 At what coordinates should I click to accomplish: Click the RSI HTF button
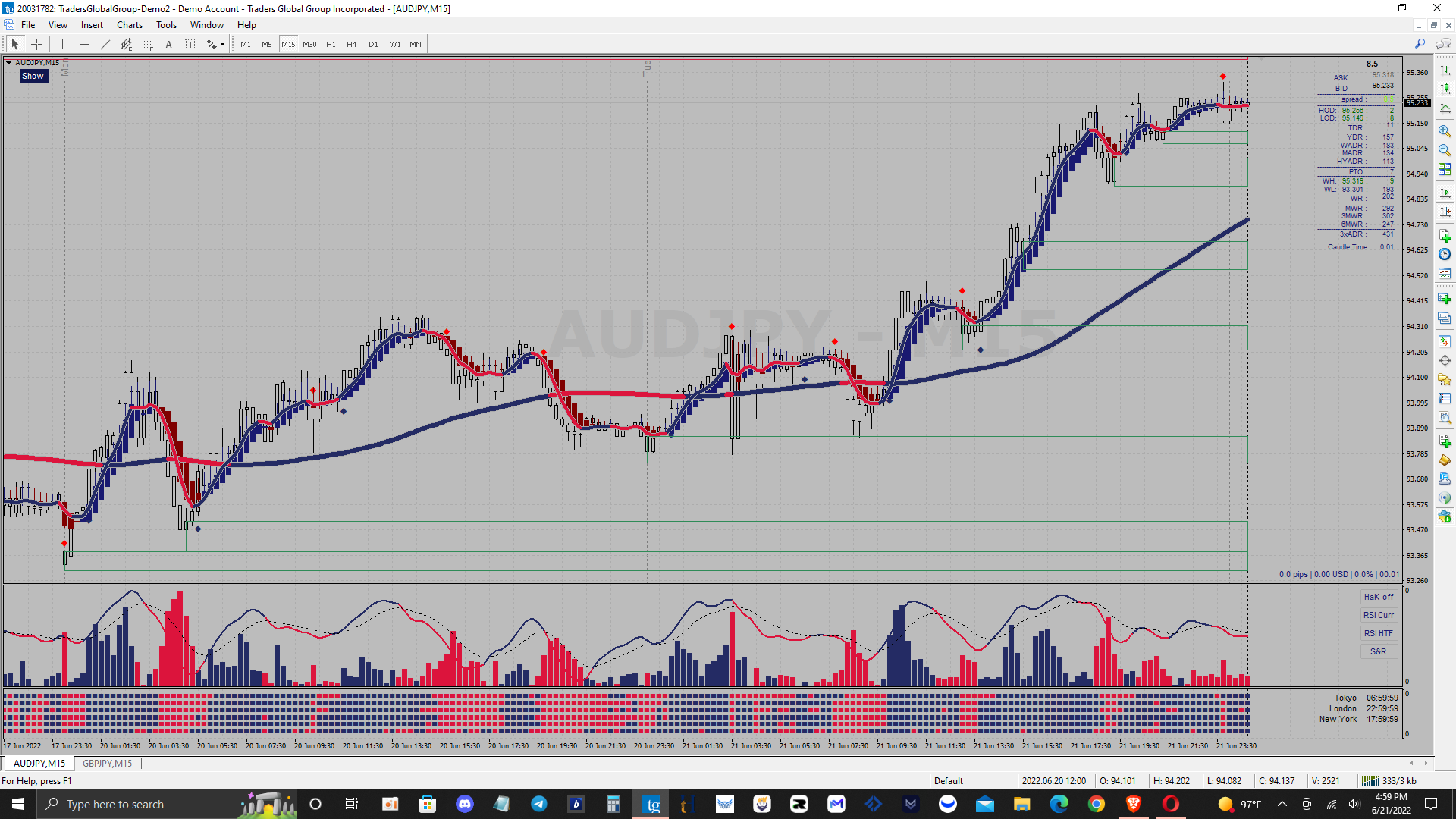pos(1378,633)
